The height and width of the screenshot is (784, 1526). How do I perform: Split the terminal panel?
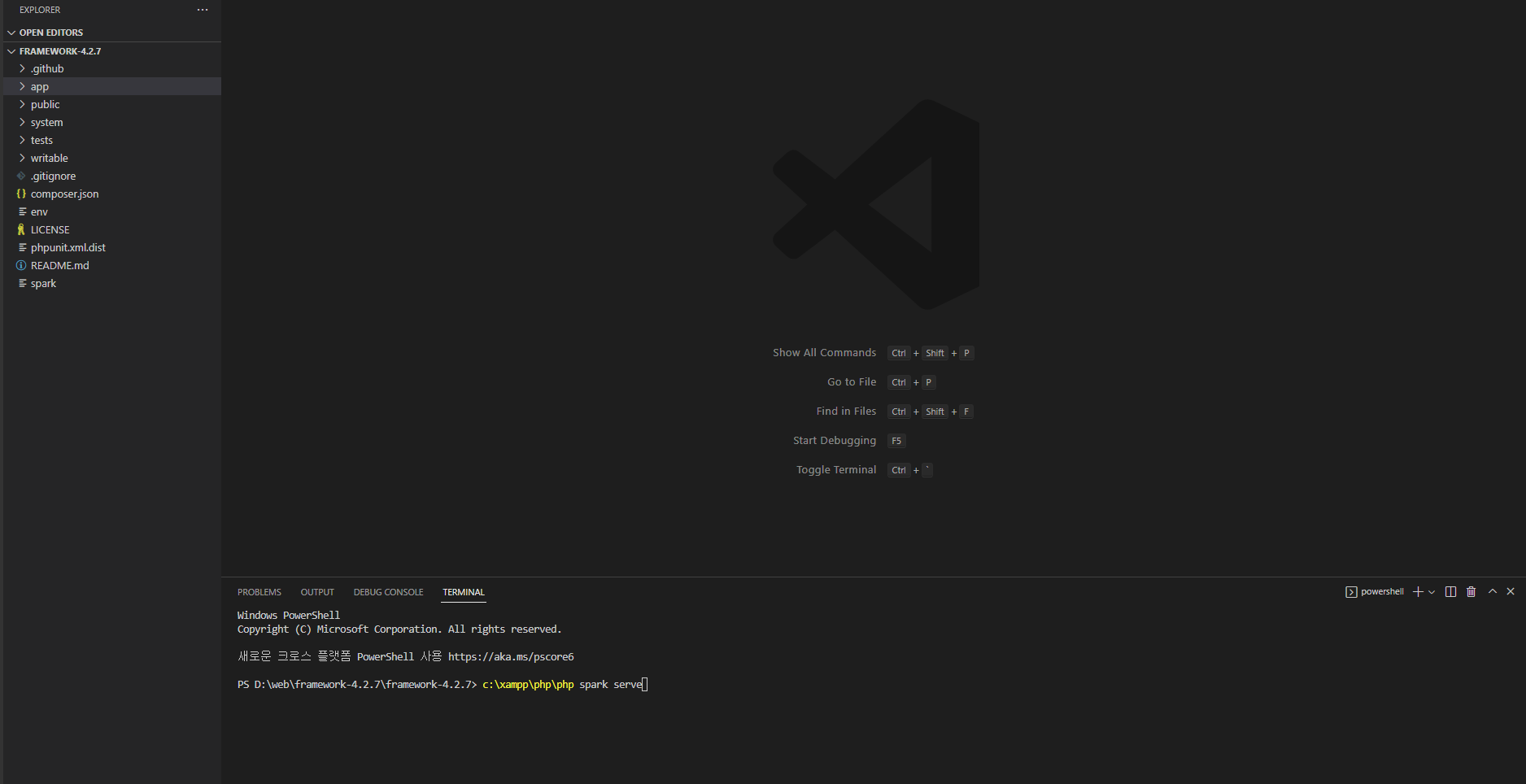1450,592
